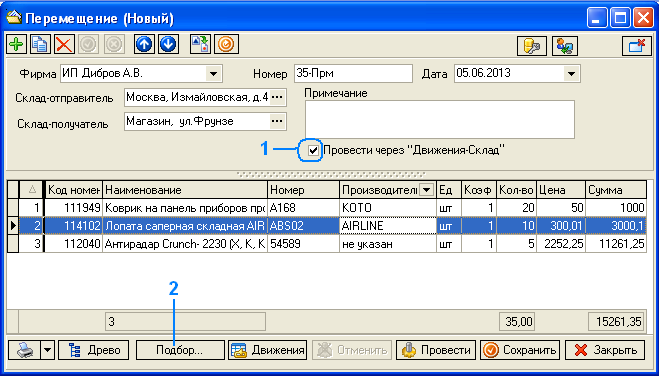Click the Движения button

point(268,350)
